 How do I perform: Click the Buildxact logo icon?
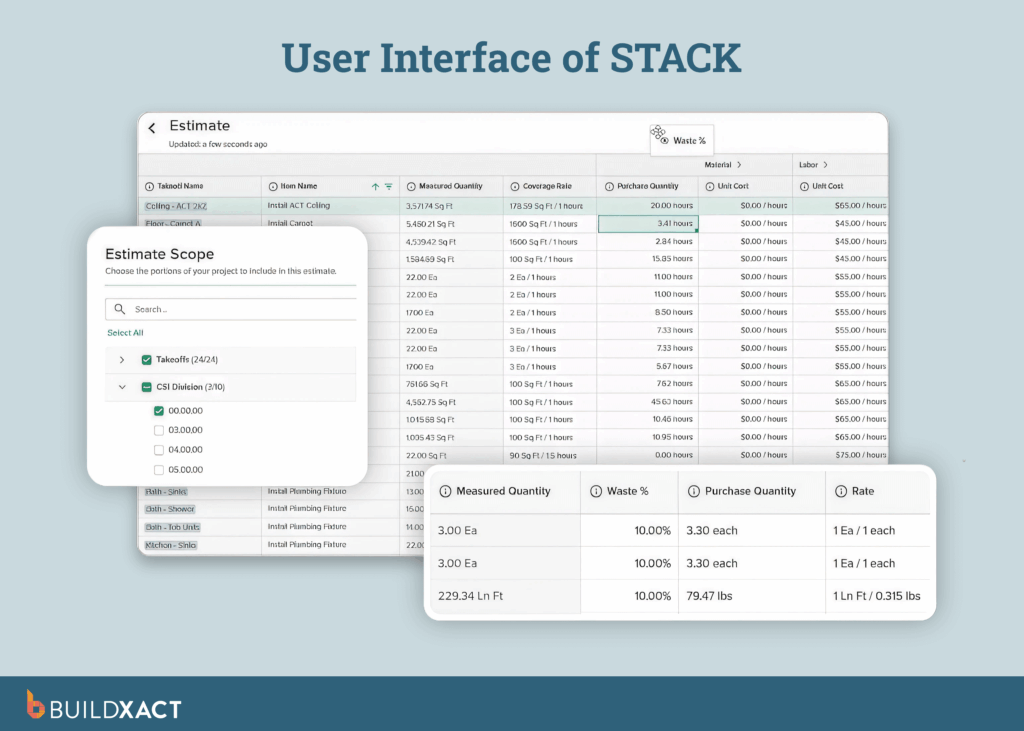click(x=37, y=705)
